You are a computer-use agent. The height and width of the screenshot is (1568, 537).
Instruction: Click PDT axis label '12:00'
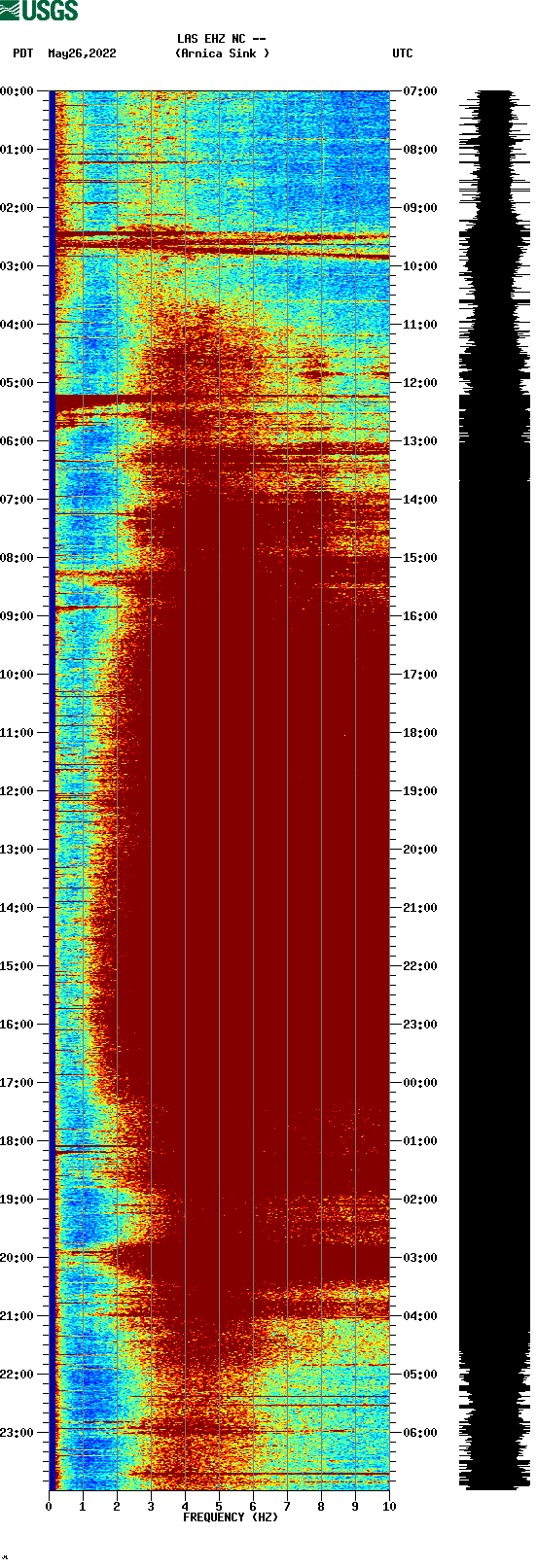tap(17, 791)
